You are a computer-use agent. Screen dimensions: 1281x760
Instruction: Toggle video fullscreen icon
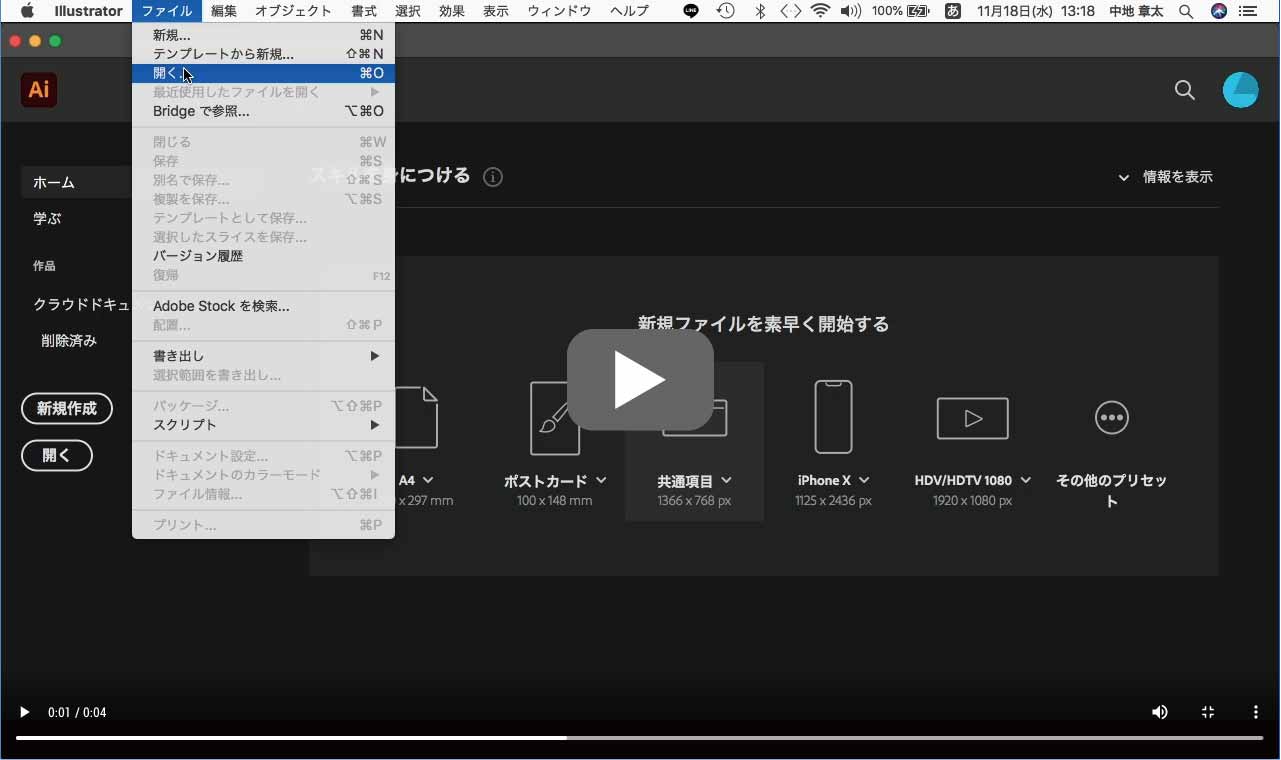(x=1208, y=712)
